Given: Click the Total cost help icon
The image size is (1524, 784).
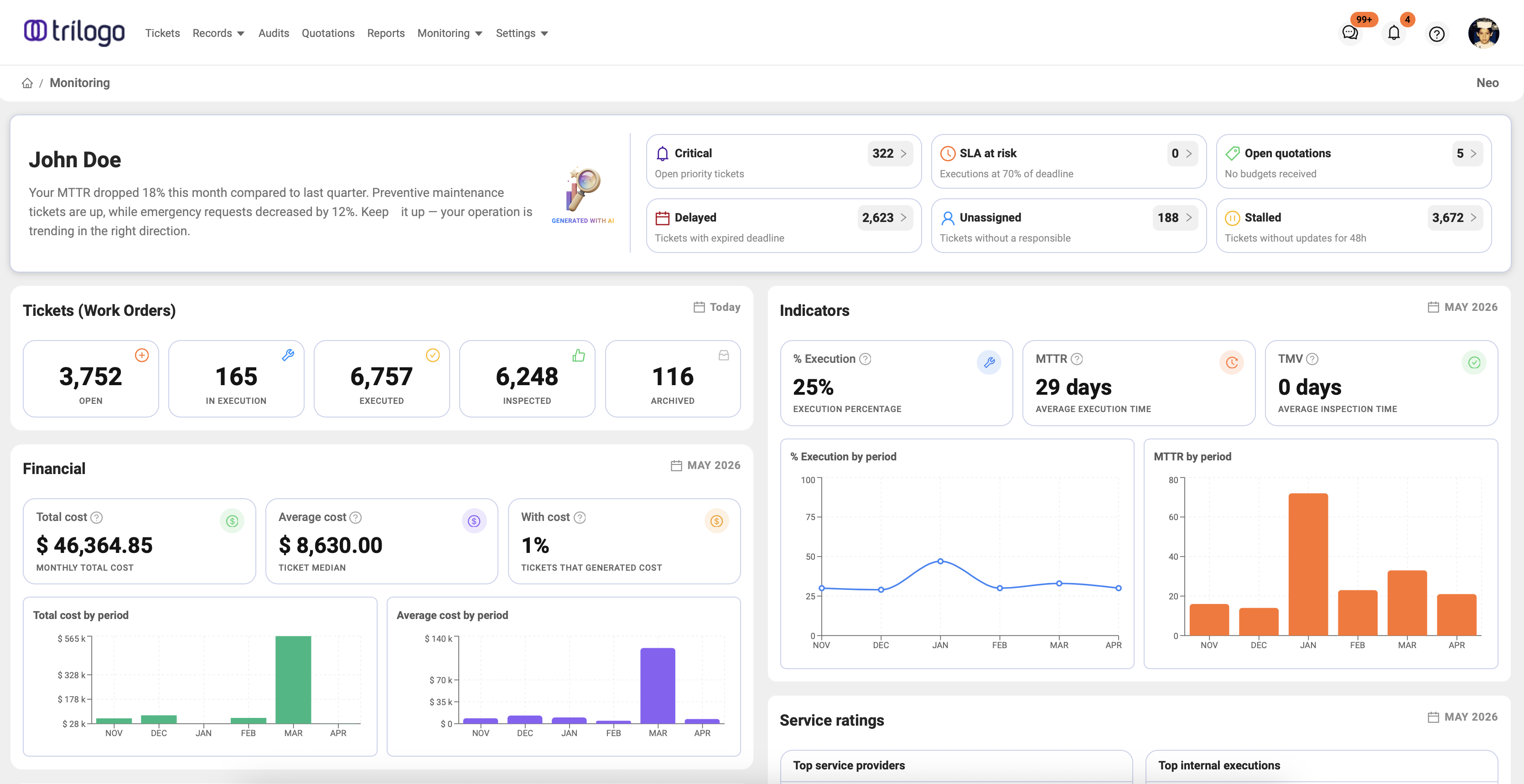Looking at the screenshot, I should [96, 517].
